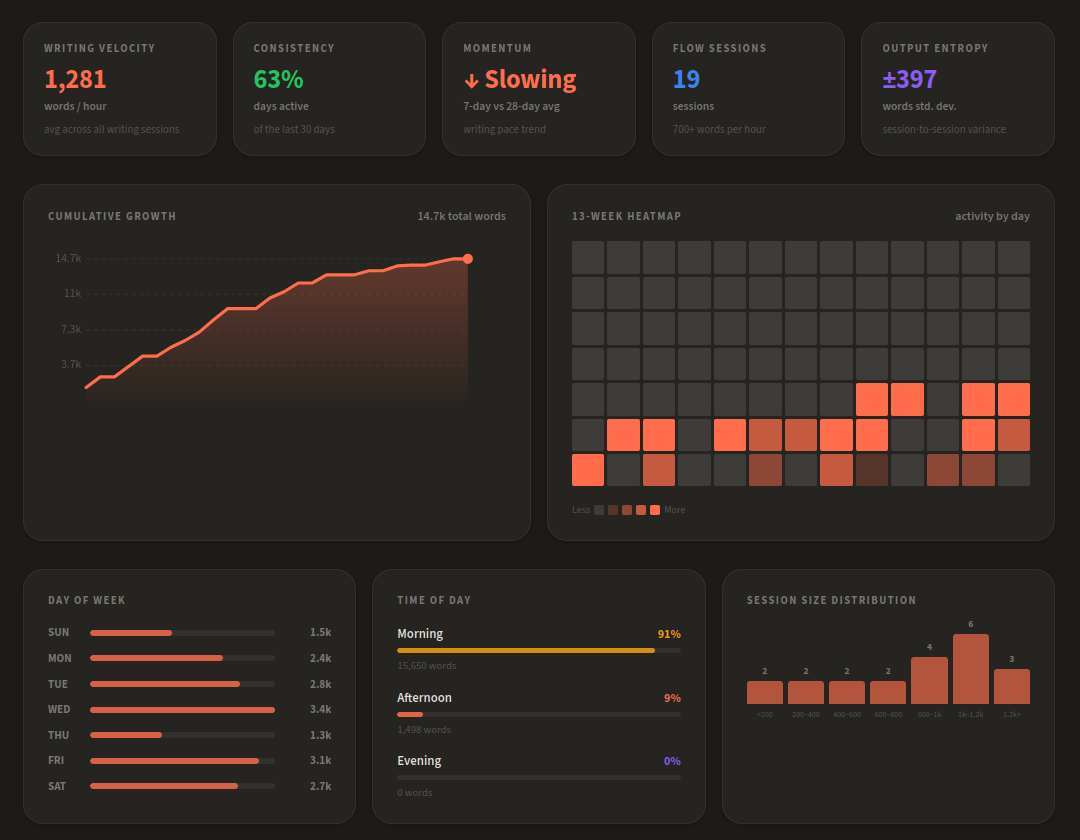This screenshot has height=840, width=1080.
Task: Select the 3.1k Friday value
Action: point(320,760)
